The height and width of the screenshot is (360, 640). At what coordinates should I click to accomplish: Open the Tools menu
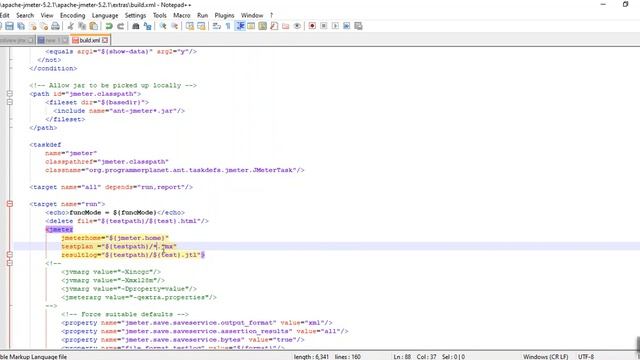160,15
